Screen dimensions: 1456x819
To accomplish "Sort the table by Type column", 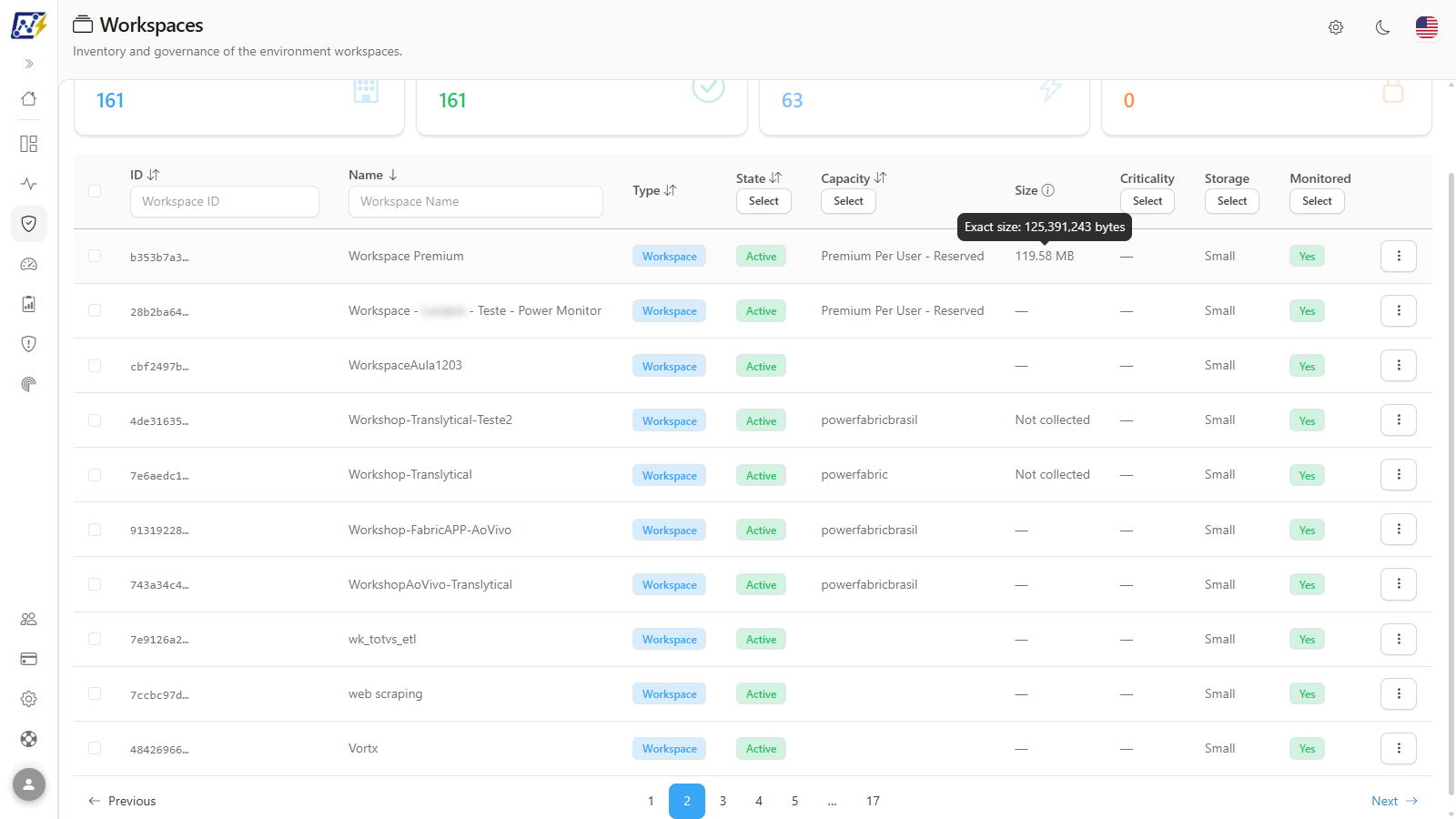I will click(x=671, y=190).
